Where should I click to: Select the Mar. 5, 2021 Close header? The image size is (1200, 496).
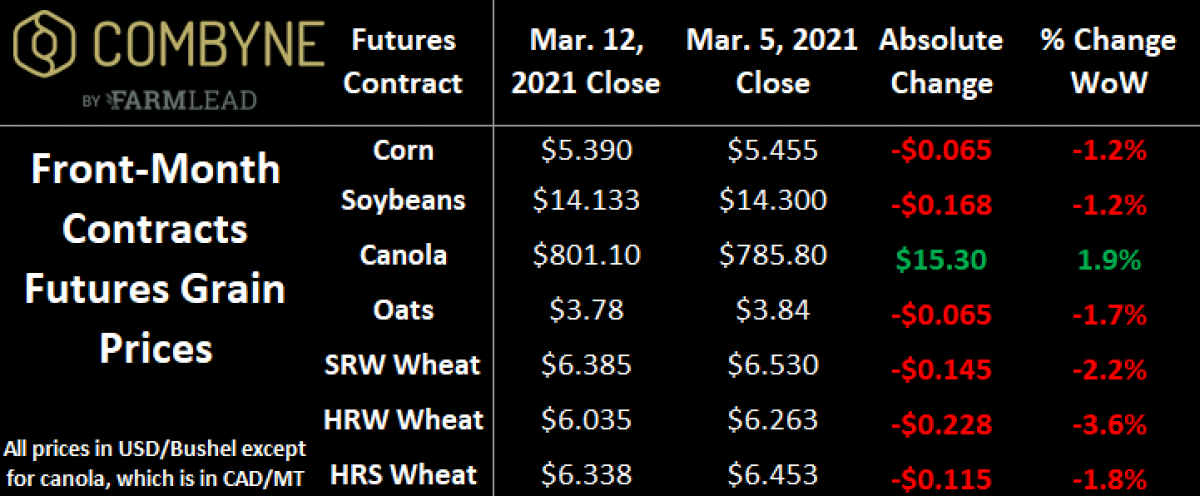click(772, 61)
